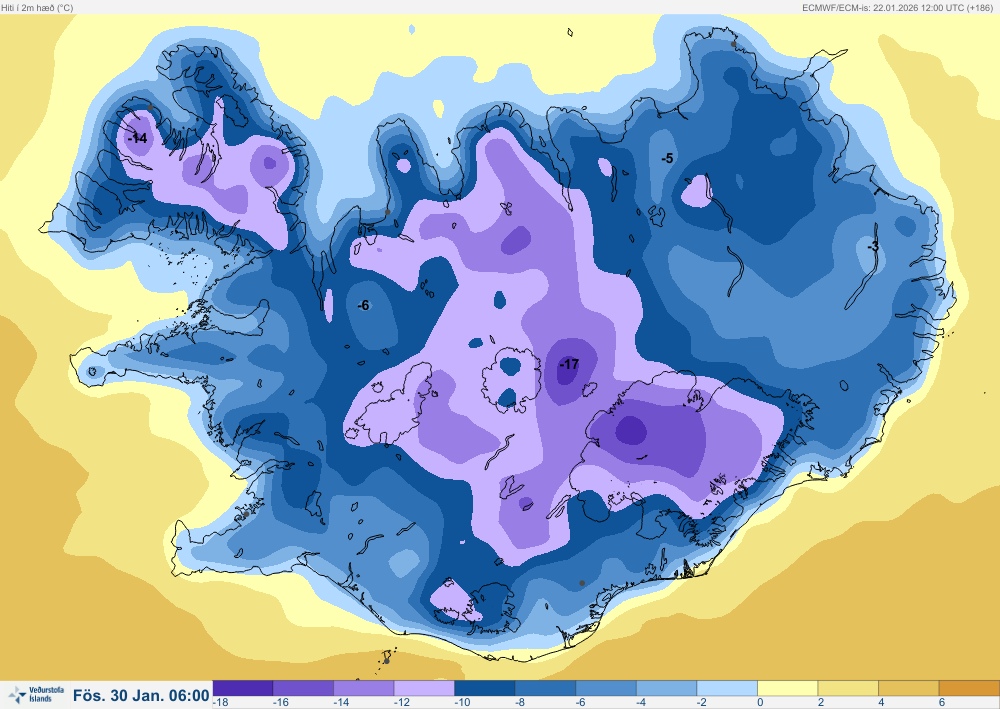Click the legend value '4'
Viewport: 1000px width, 709px height.
(881, 703)
